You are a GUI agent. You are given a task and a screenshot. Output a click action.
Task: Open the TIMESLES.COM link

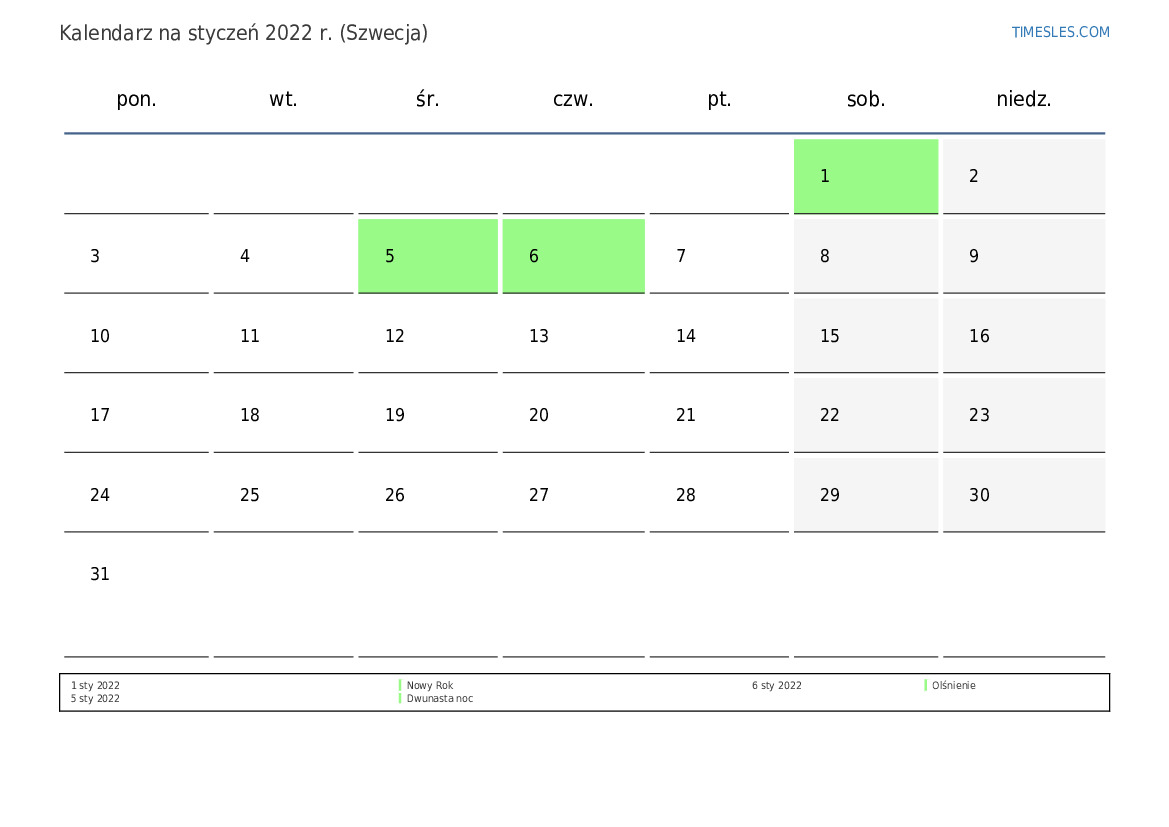[x=1060, y=32]
